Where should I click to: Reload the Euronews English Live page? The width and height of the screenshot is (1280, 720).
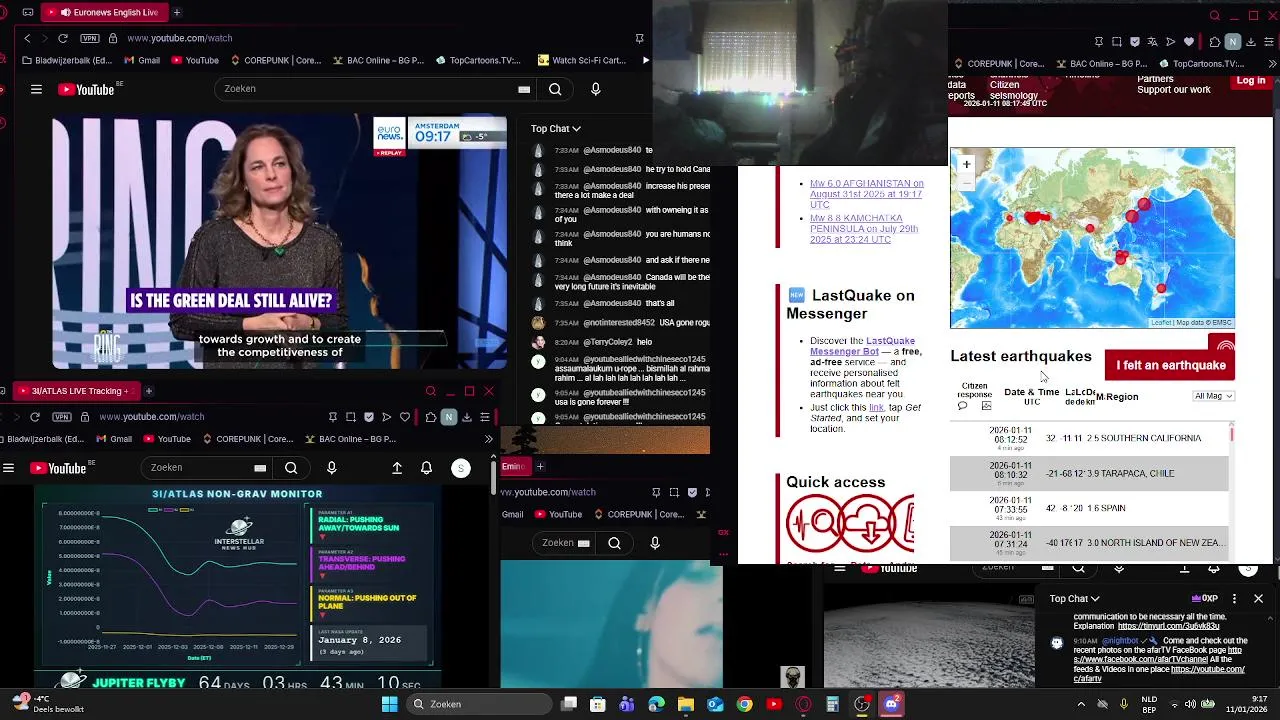point(63,38)
